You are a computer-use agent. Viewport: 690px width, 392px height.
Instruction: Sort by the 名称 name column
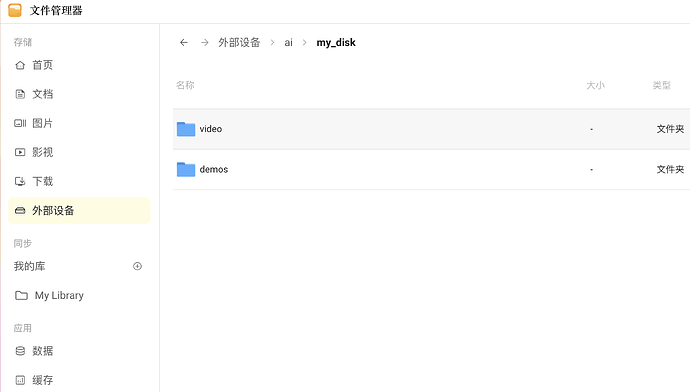185,85
